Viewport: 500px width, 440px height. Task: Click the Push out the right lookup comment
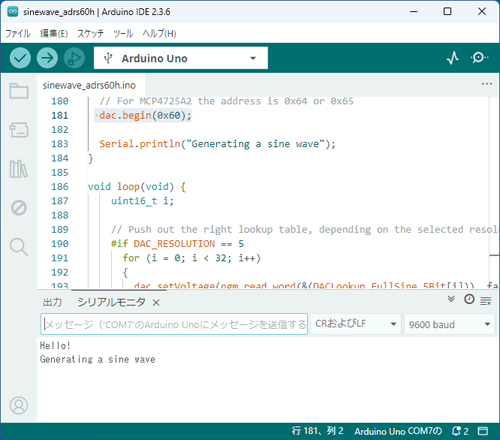304,229
